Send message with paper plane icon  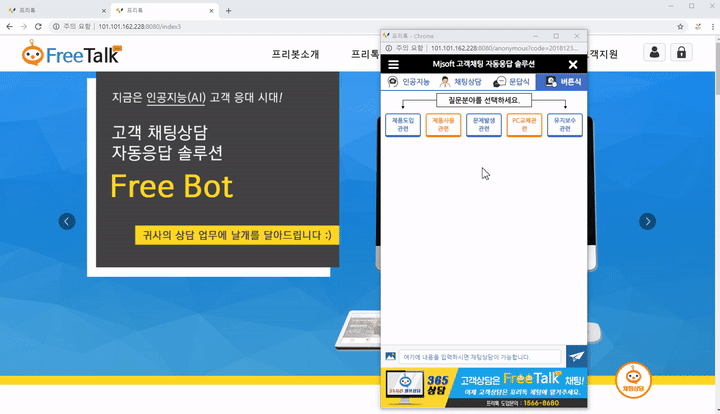[x=577, y=356]
